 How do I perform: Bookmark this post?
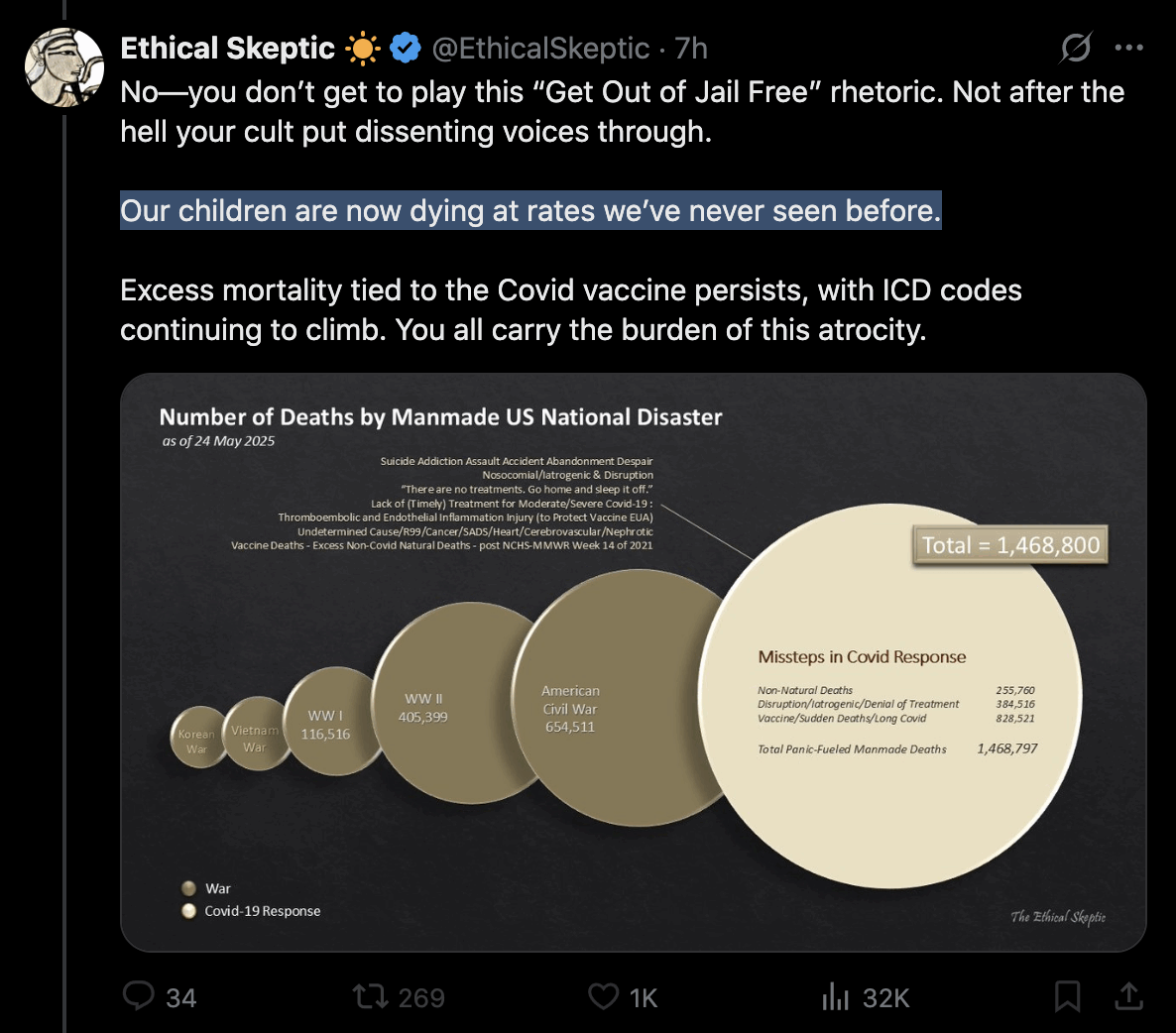1067,995
